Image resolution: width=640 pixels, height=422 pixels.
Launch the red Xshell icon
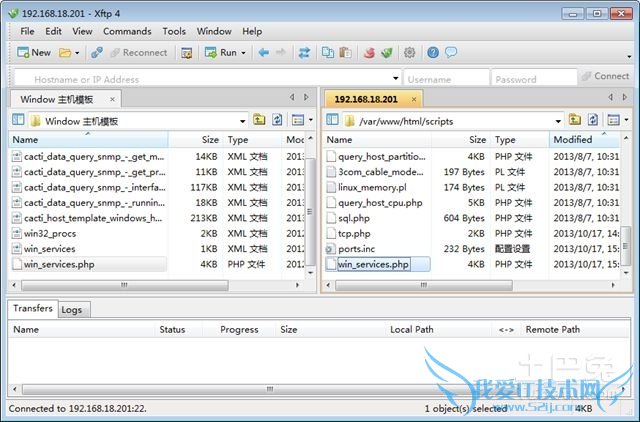coord(369,53)
